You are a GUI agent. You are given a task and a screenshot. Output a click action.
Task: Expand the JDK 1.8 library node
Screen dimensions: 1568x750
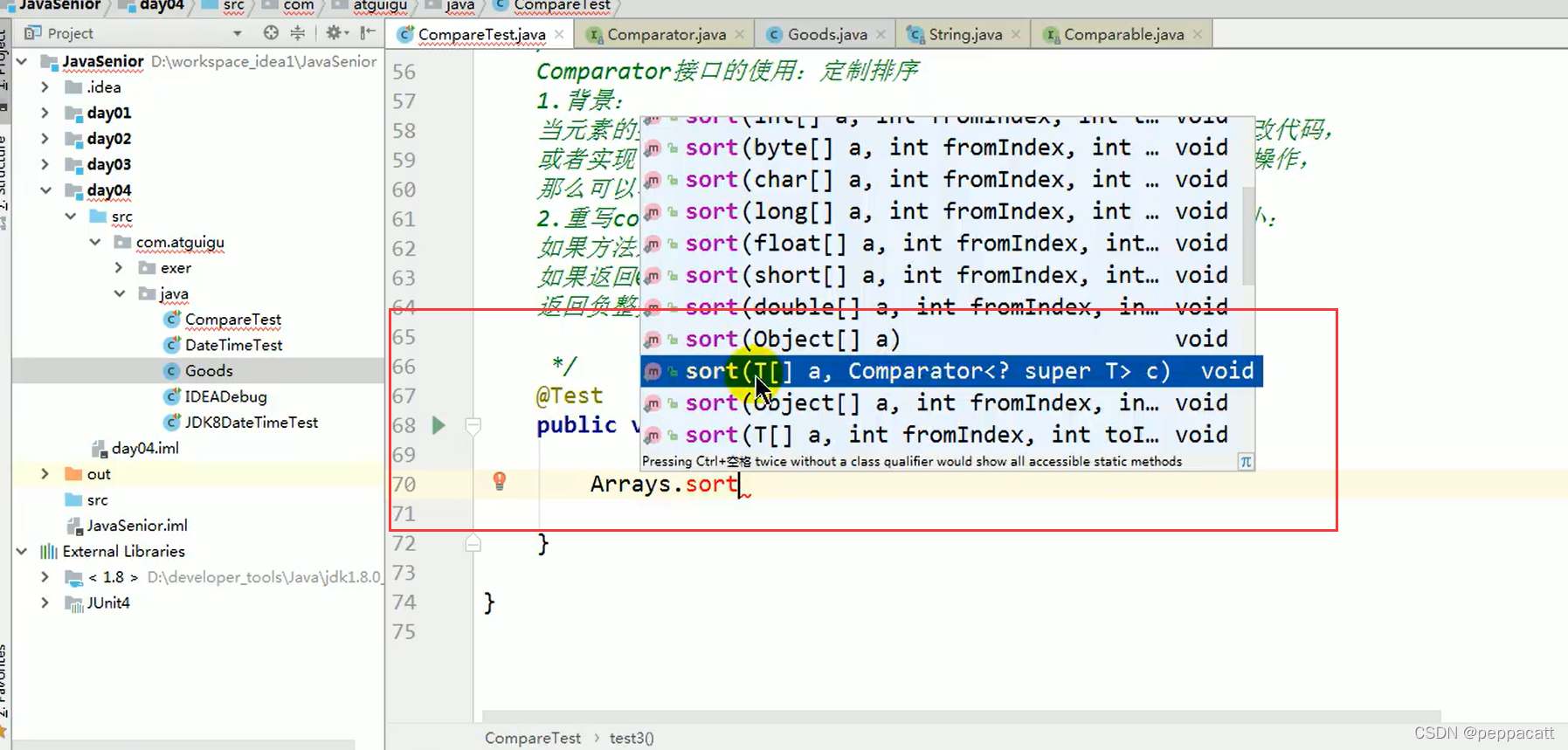coord(45,577)
